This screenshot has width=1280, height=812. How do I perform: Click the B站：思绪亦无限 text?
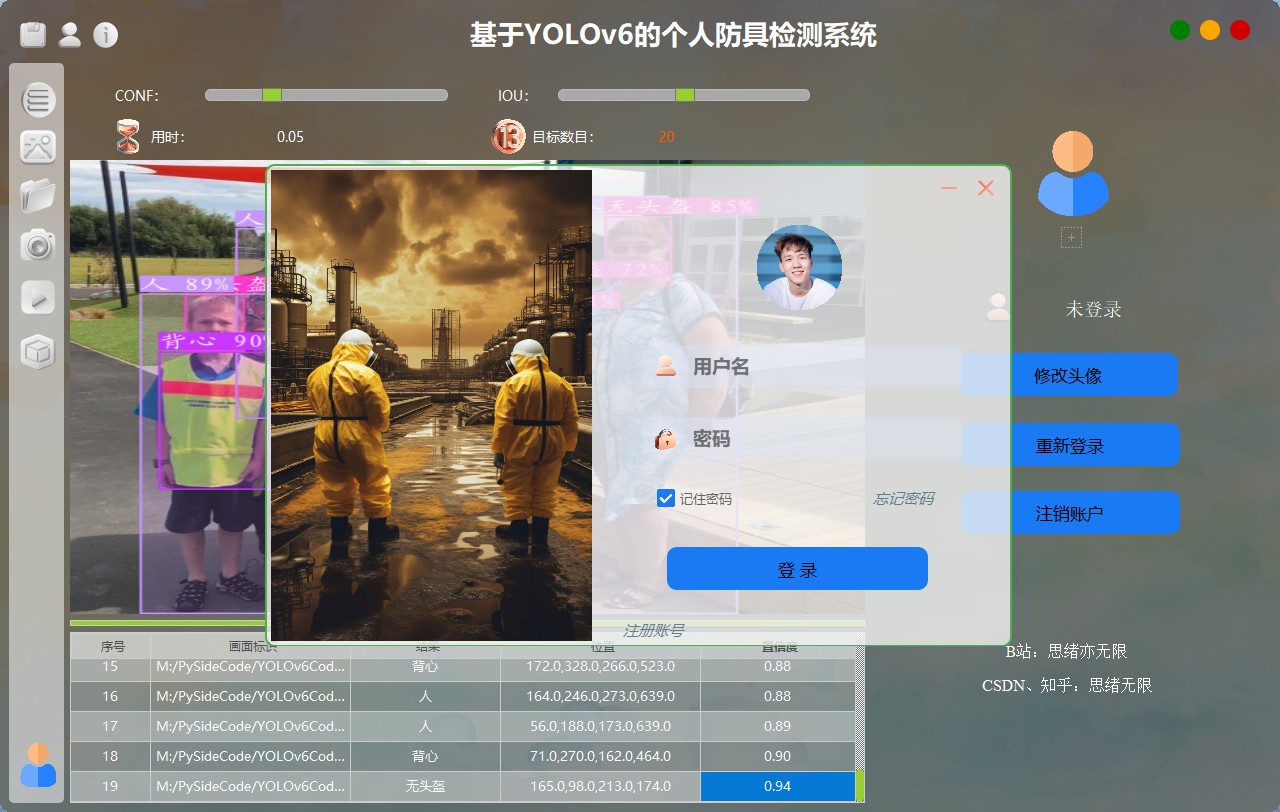click(1067, 651)
